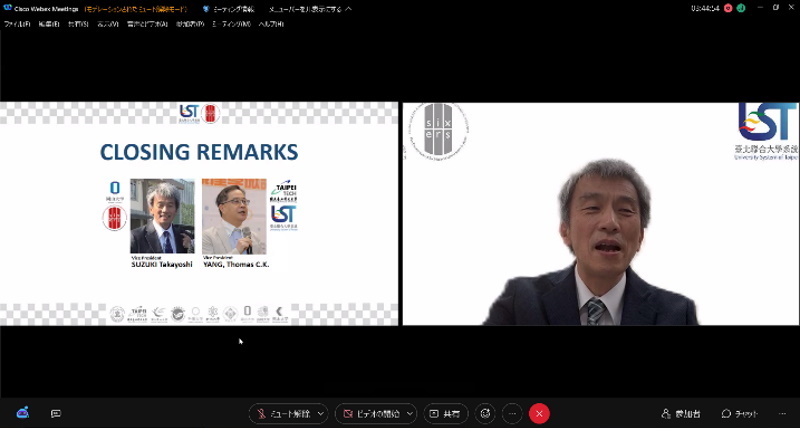Minimize the Webex Meetings window

coord(759,8)
